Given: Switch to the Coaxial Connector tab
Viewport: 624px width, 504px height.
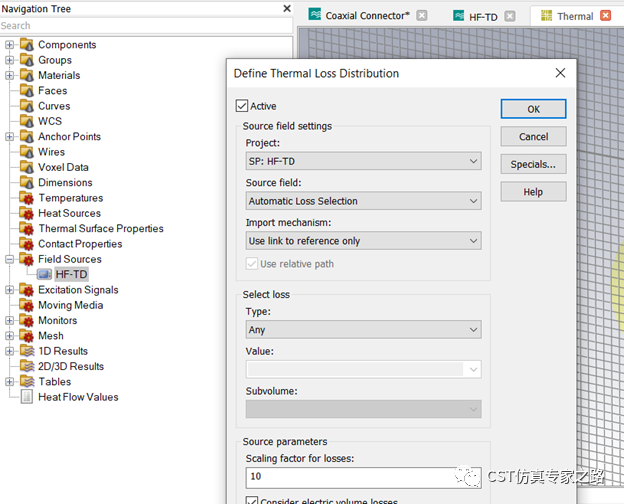Looking at the screenshot, I should point(367,16).
